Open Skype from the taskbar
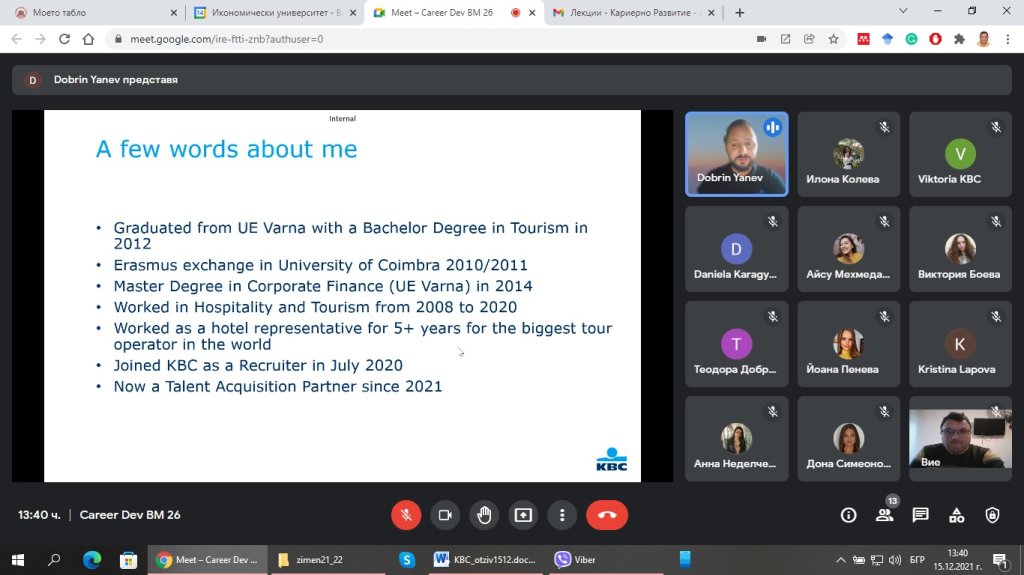This screenshot has height=575, width=1024. click(407, 560)
